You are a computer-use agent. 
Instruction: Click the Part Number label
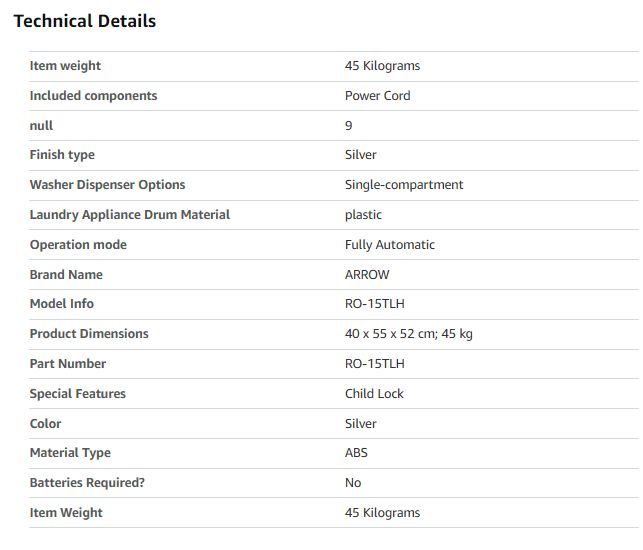click(67, 364)
